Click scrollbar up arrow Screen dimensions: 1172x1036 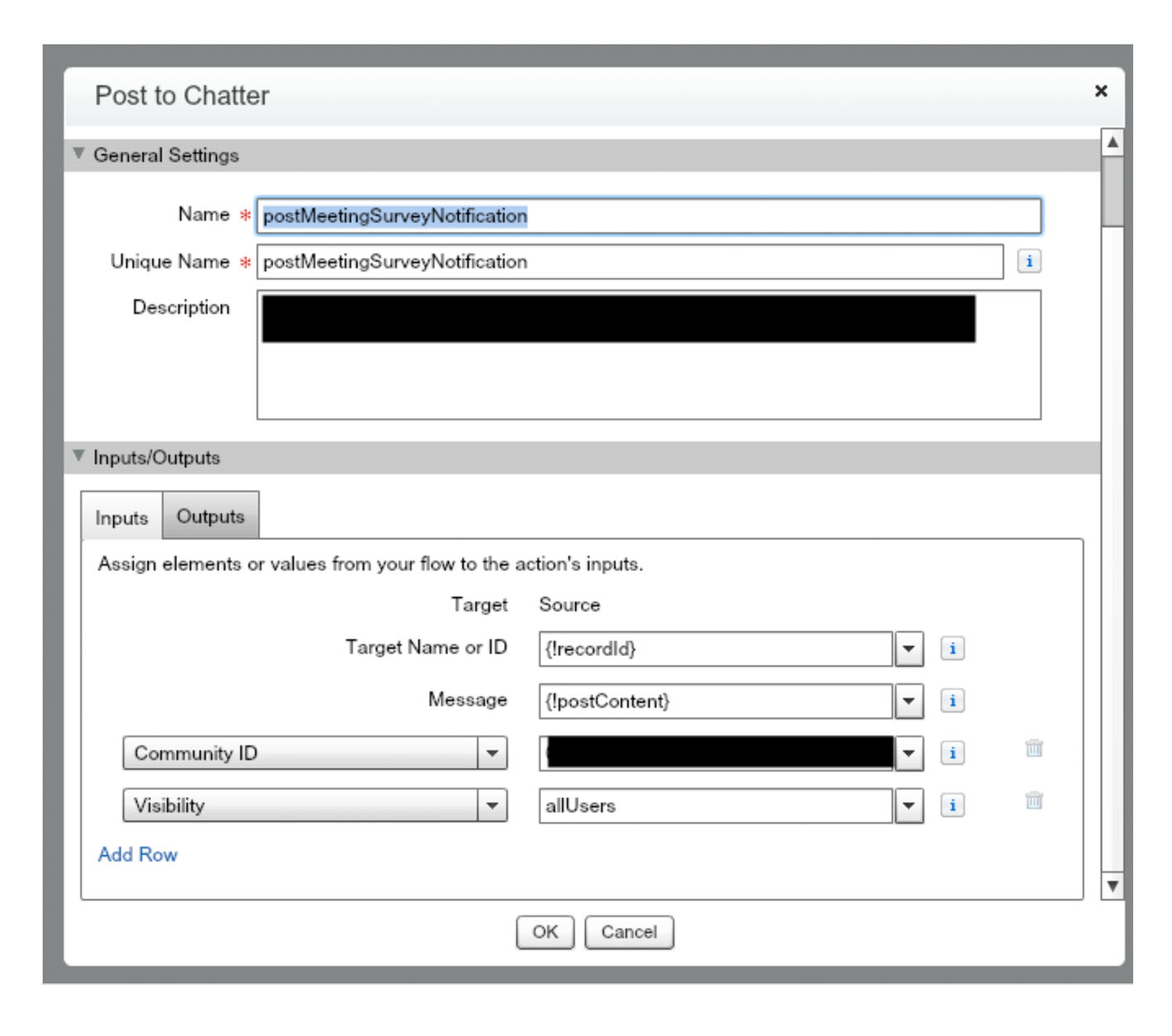pos(1113,141)
